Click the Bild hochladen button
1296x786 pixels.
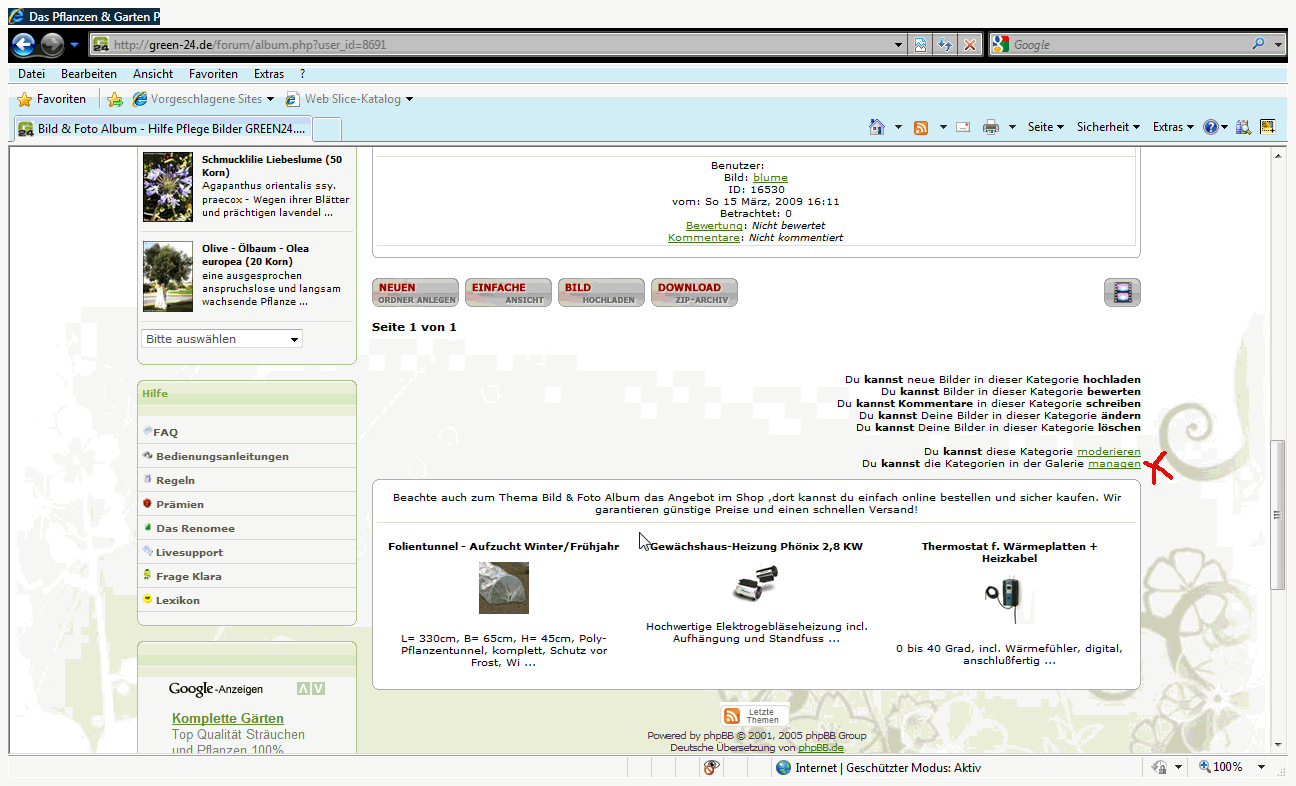point(601,293)
